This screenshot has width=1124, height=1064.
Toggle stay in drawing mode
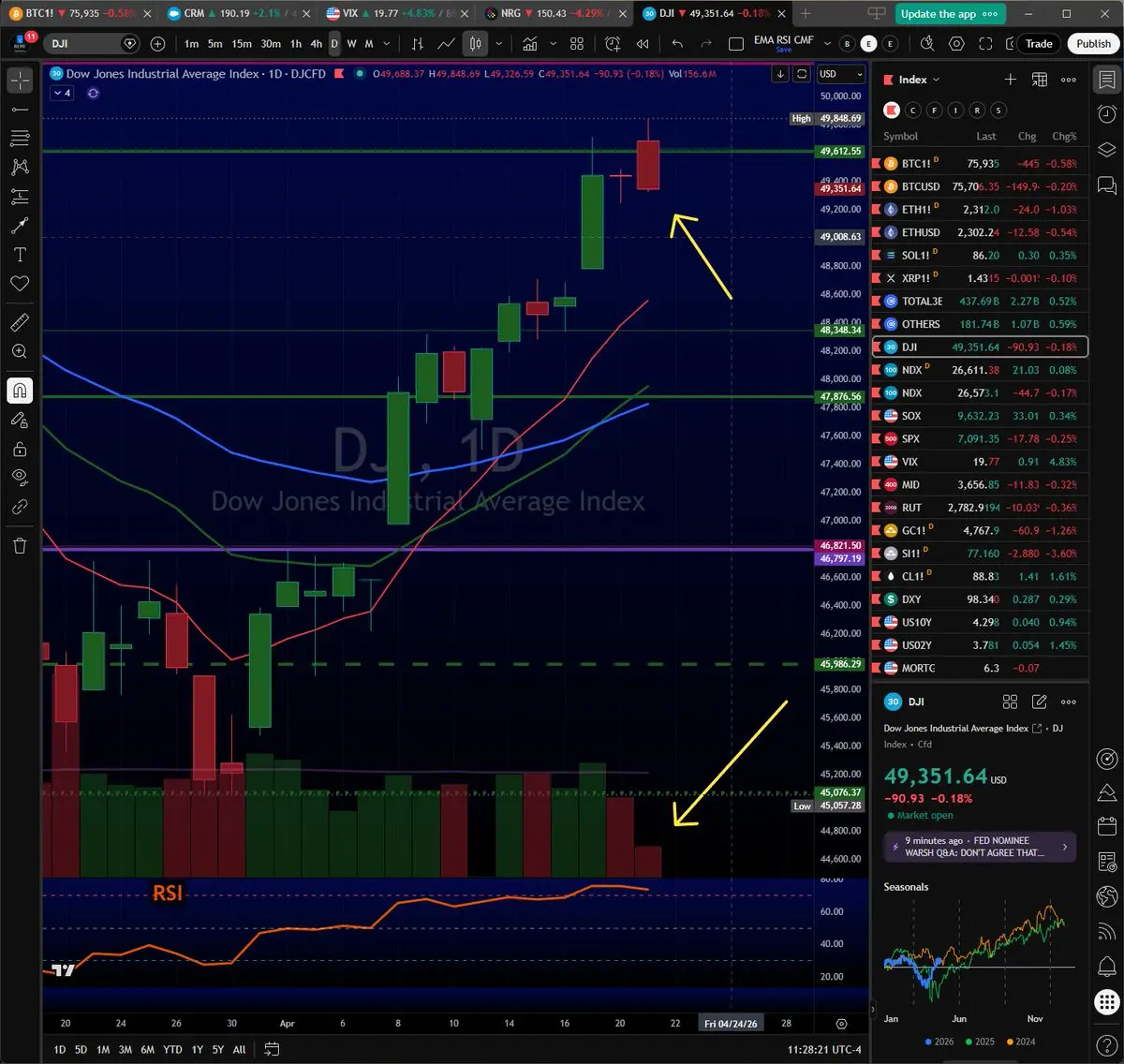point(20,420)
